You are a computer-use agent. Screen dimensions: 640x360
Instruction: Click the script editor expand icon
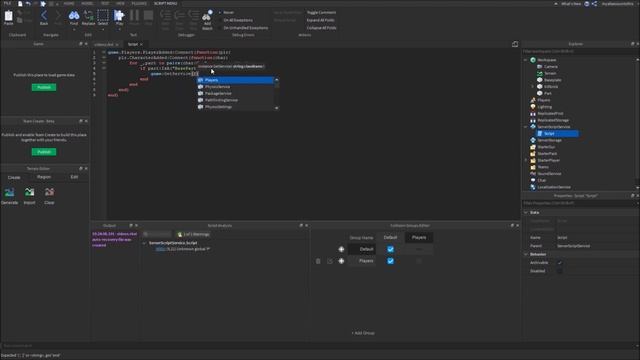(x=515, y=44)
